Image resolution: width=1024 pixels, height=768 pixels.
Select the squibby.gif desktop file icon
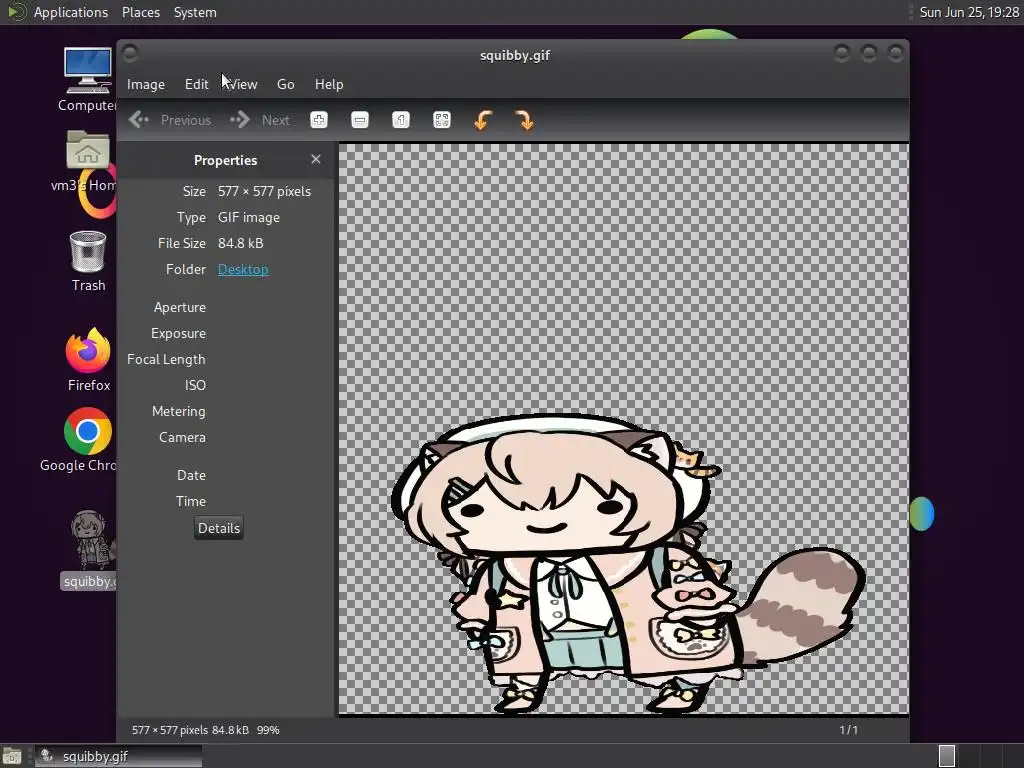tap(89, 549)
